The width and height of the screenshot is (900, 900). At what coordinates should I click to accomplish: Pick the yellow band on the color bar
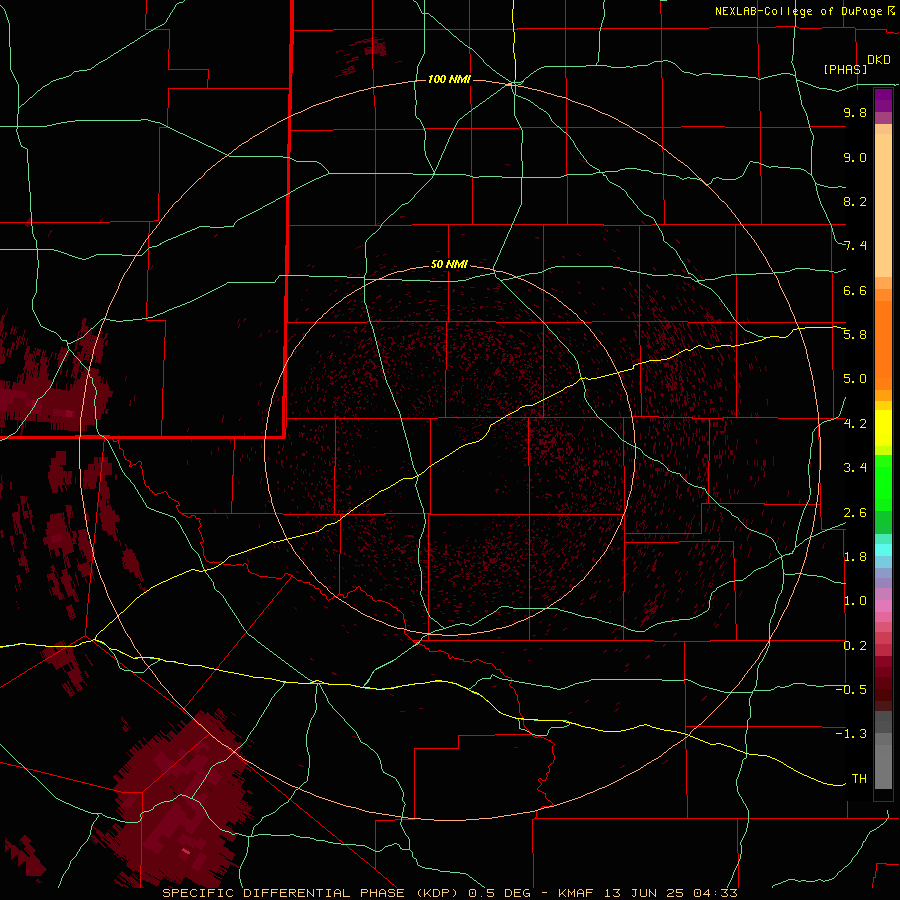click(x=883, y=428)
